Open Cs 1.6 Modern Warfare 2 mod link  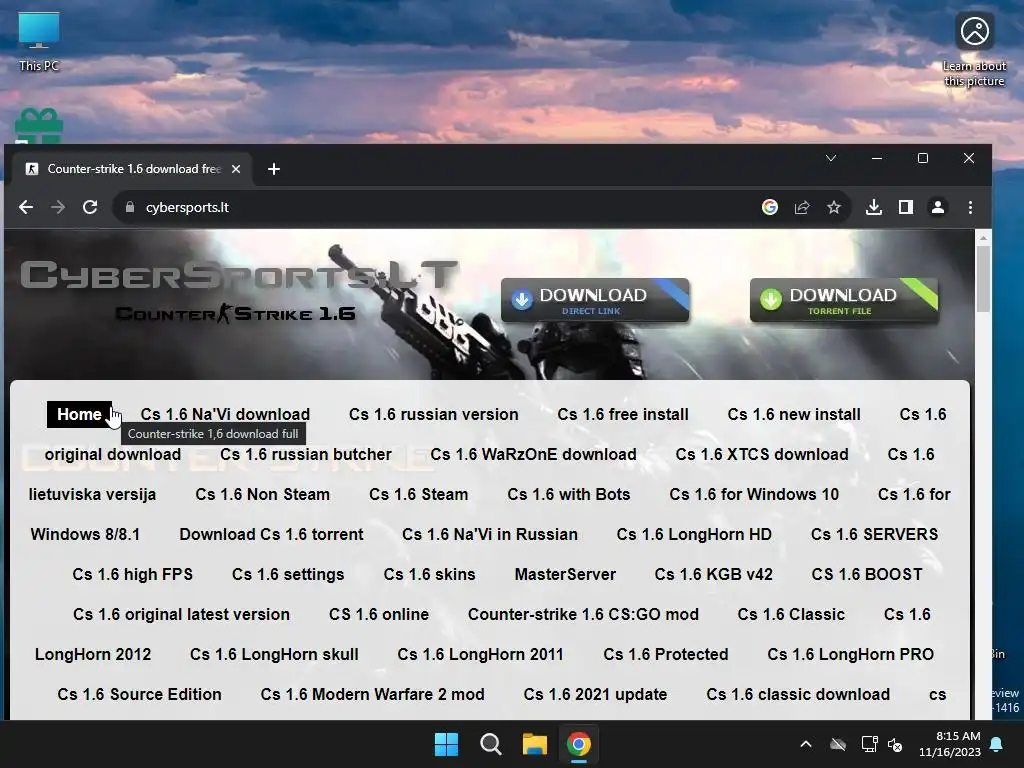[x=372, y=694]
